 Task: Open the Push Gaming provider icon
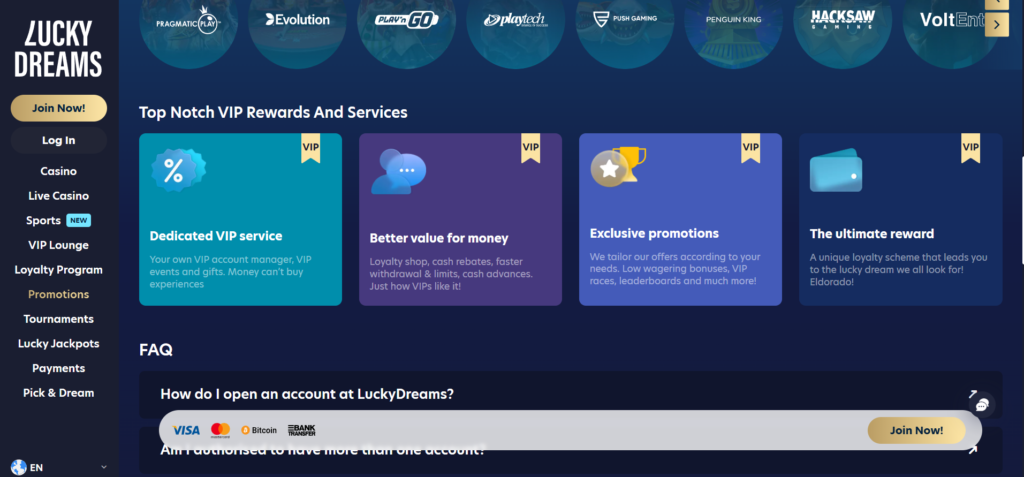point(625,22)
